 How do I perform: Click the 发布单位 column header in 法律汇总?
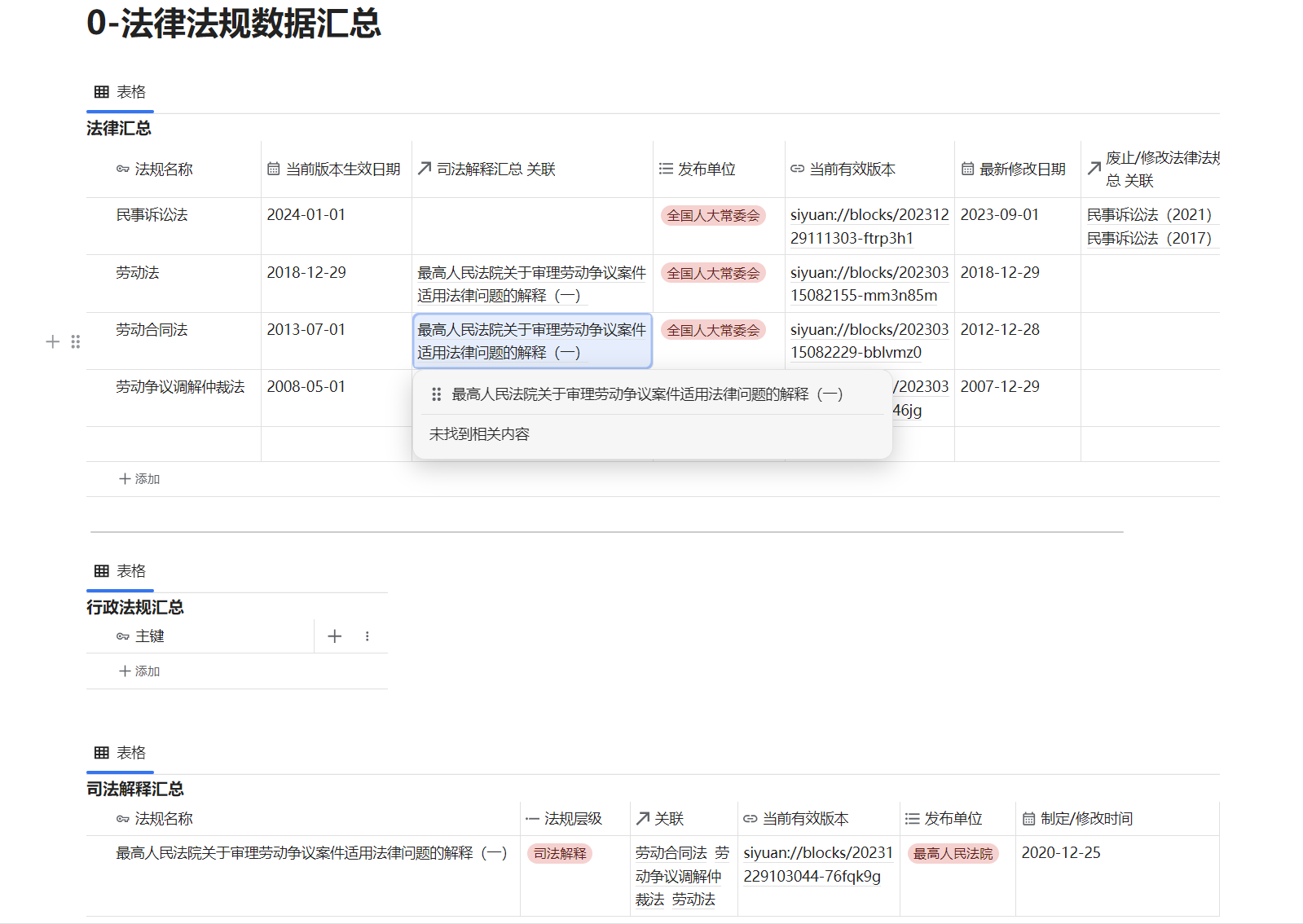tap(706, 169)
